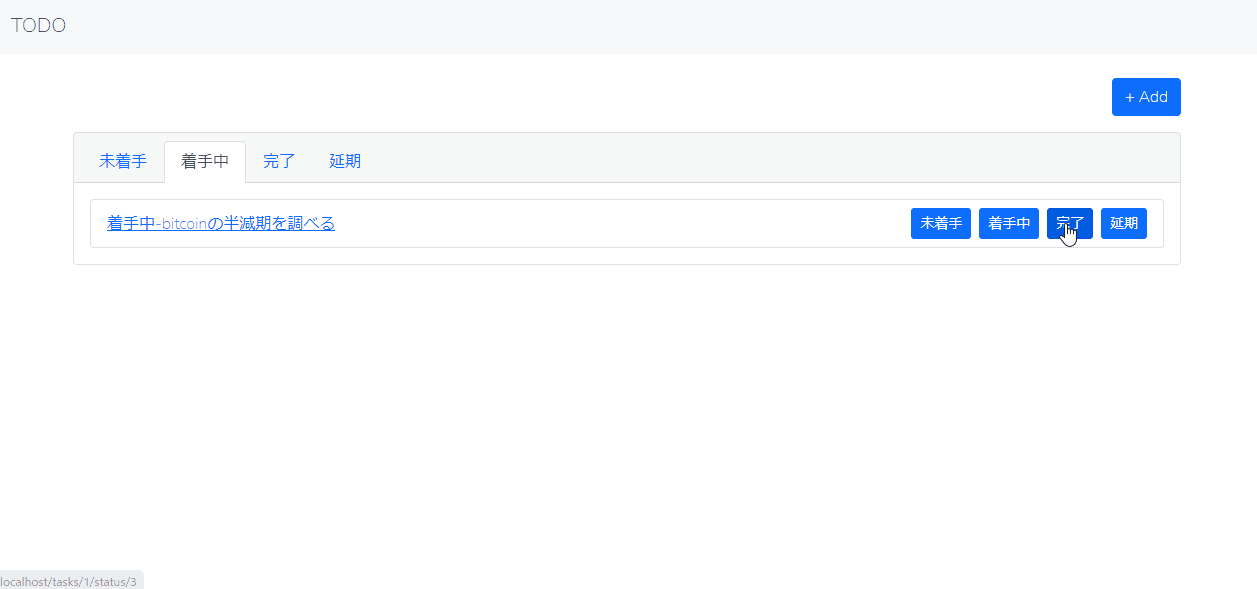
Task: Click the 着手中 status button in task row
Action: (x=1009, y=223)
